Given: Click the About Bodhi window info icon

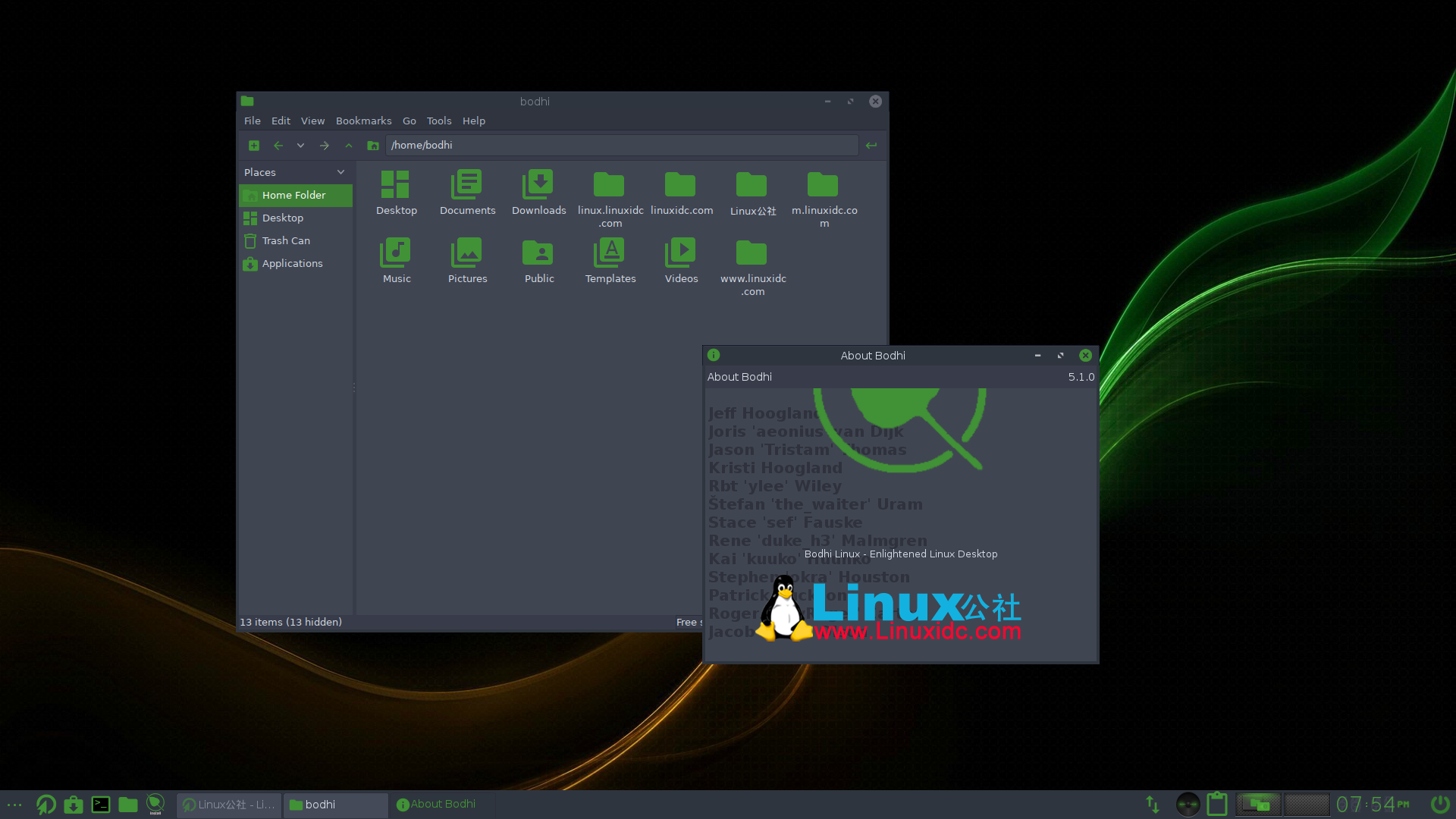Looking at the screenshot, I should (x=714, y=355).
